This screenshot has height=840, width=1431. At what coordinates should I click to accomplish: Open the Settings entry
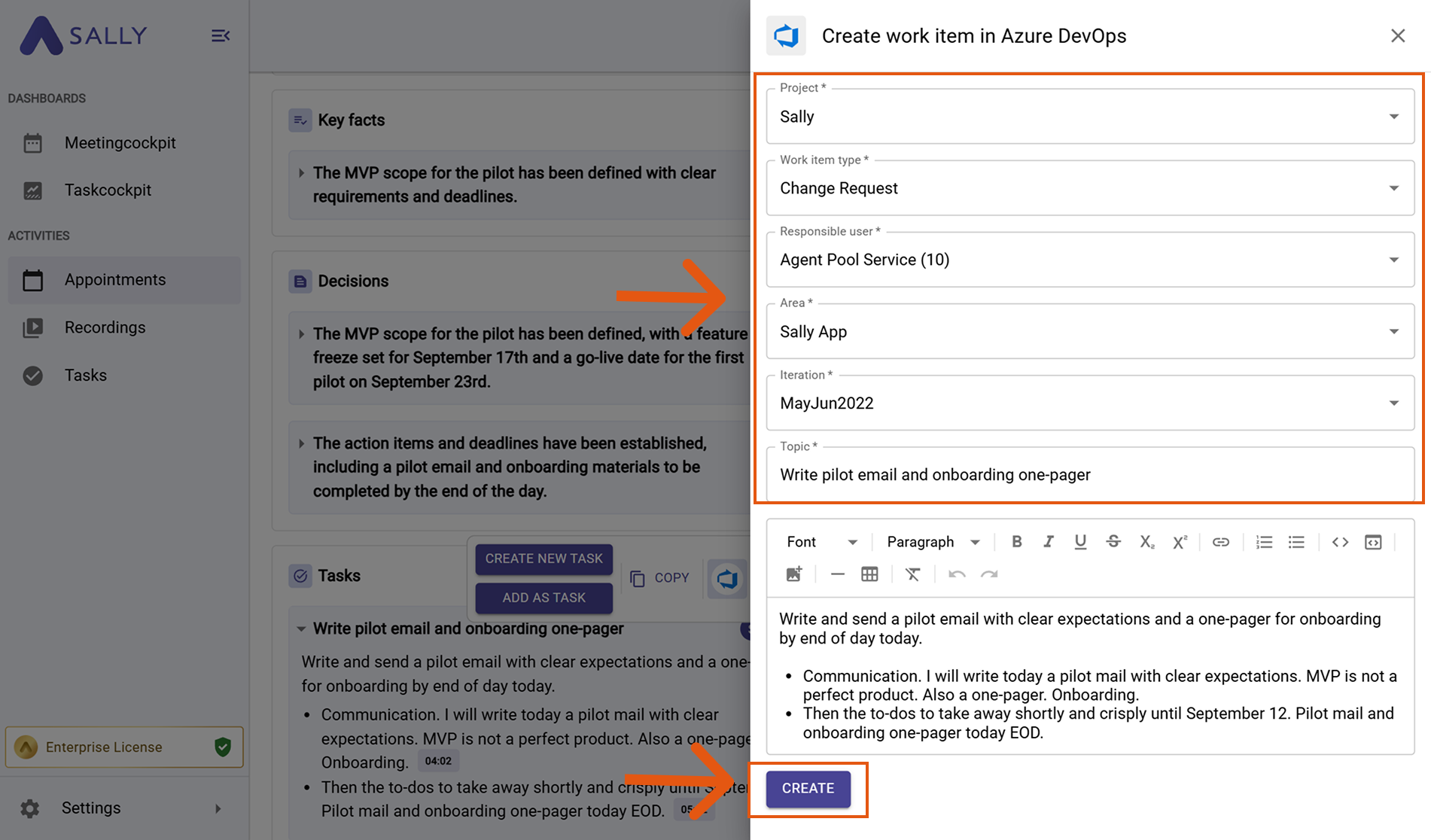[x=91, y=808]
